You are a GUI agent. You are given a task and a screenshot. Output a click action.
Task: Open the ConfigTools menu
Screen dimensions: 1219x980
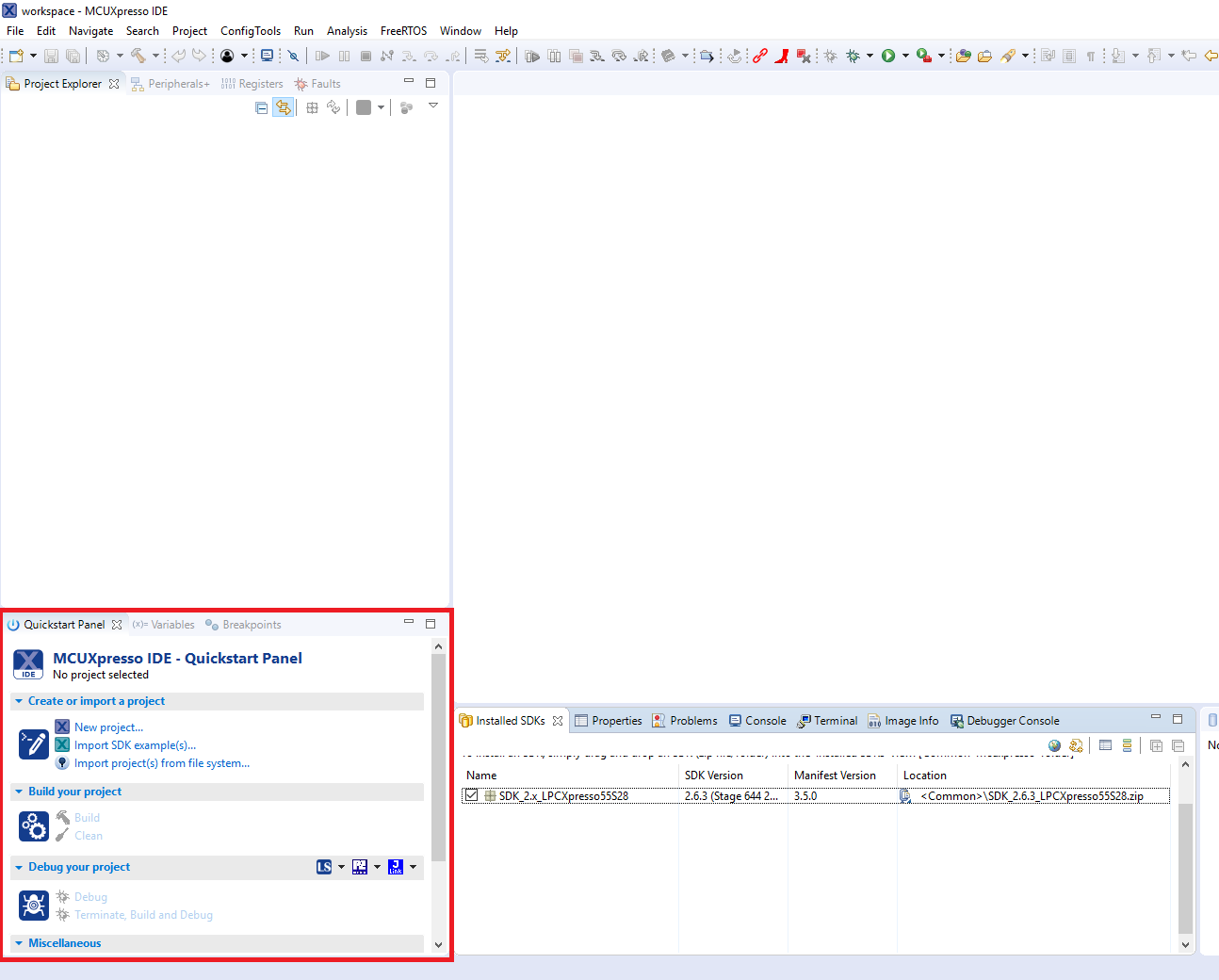[250, 31]
